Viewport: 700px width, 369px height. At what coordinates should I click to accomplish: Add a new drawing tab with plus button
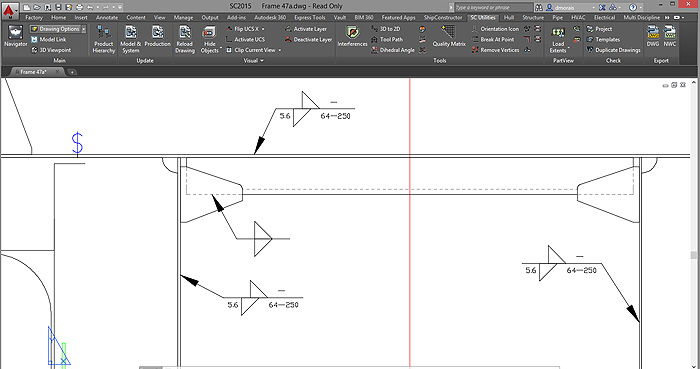point(72,72)
